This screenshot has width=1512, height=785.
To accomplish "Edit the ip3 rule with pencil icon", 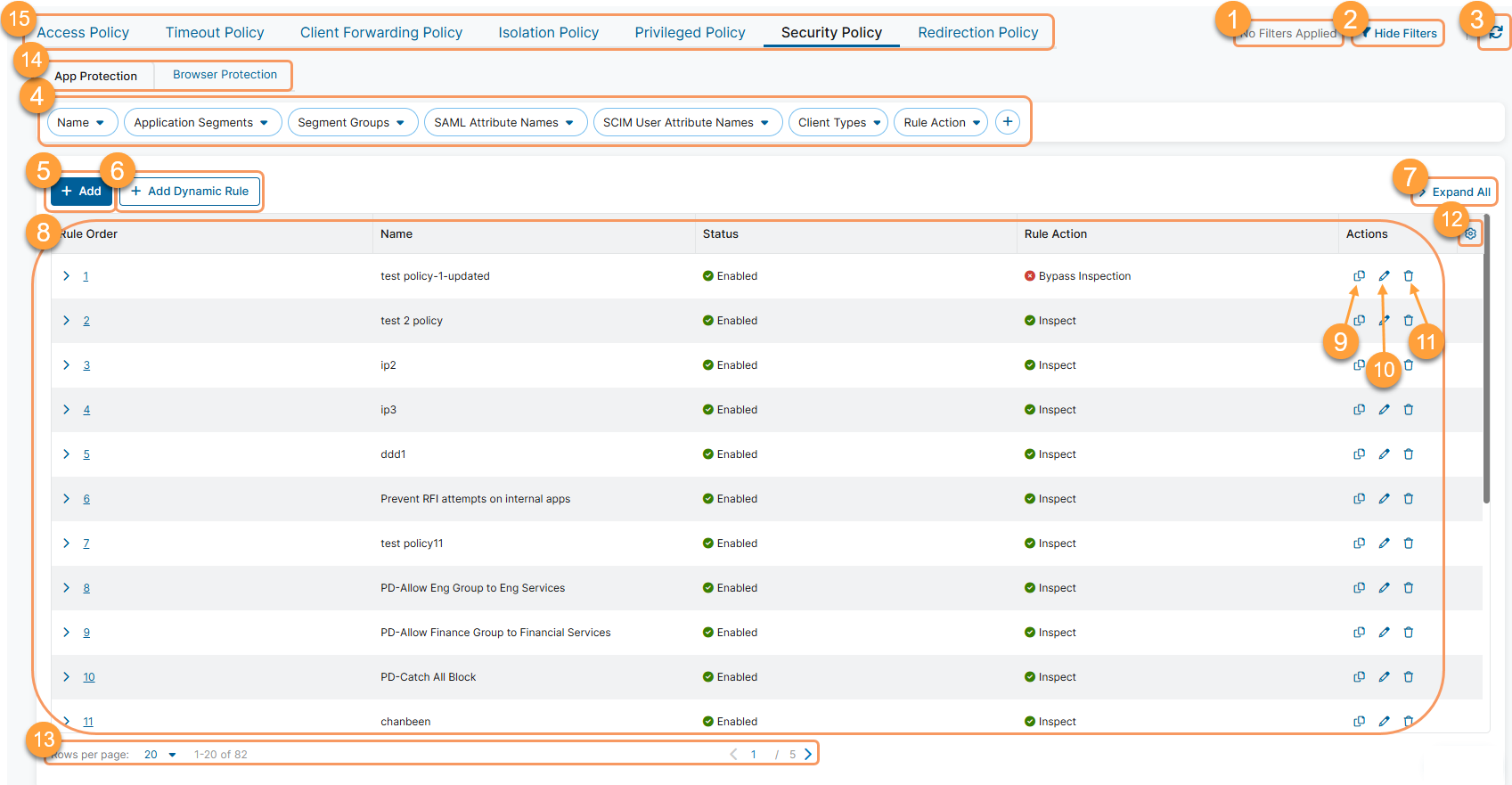I will click(x=1384, y=410).
